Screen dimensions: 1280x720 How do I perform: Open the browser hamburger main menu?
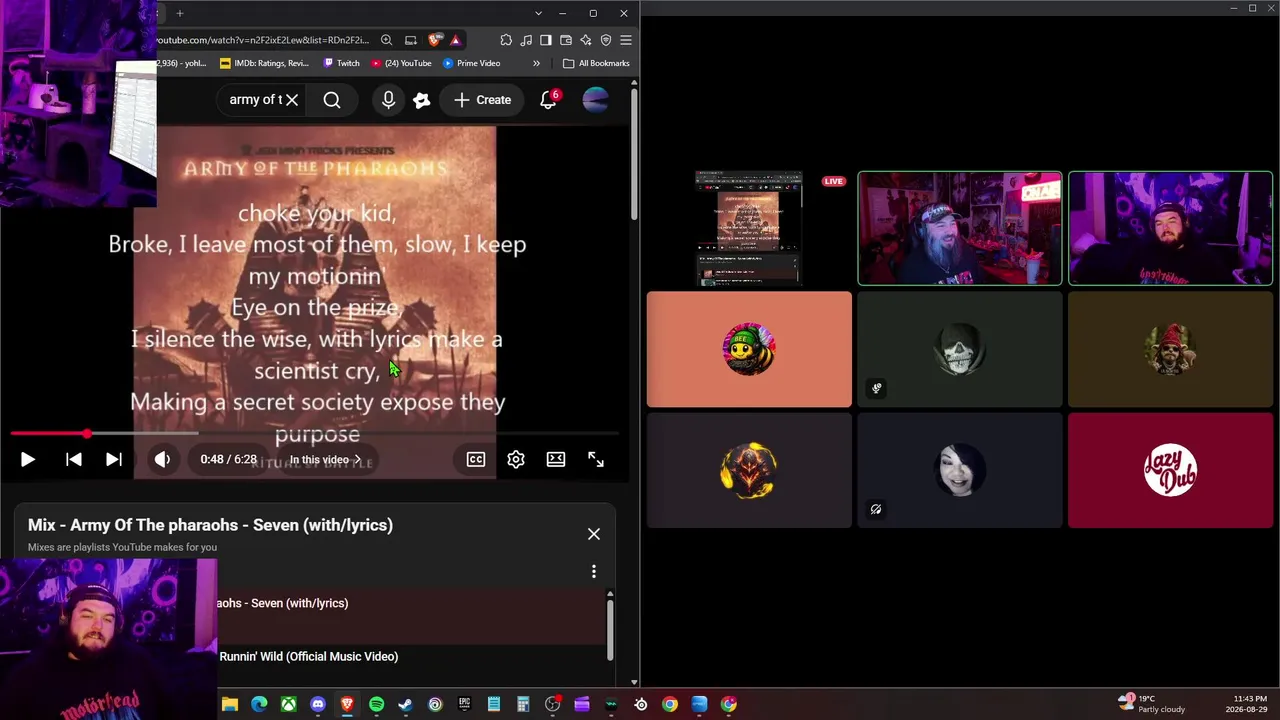(x=626, y=40)
